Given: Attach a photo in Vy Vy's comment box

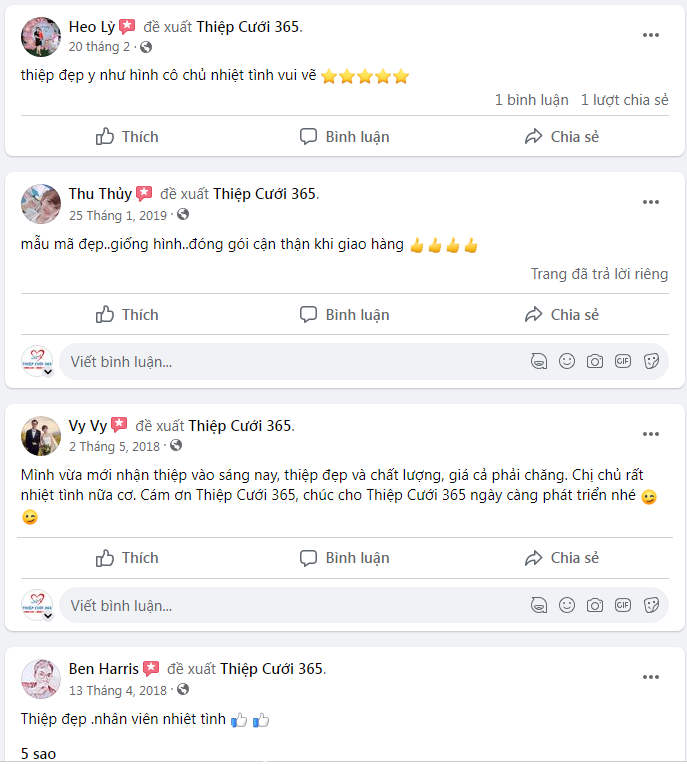Looking at the screenshot, I should pos(595,604).
